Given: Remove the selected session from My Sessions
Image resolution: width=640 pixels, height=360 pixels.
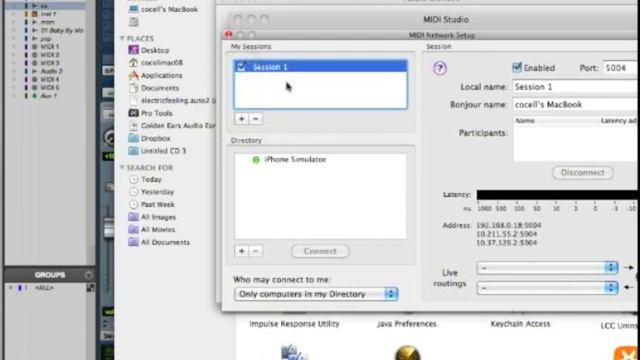Looking at the screenshot, I should tap(256, 119).
